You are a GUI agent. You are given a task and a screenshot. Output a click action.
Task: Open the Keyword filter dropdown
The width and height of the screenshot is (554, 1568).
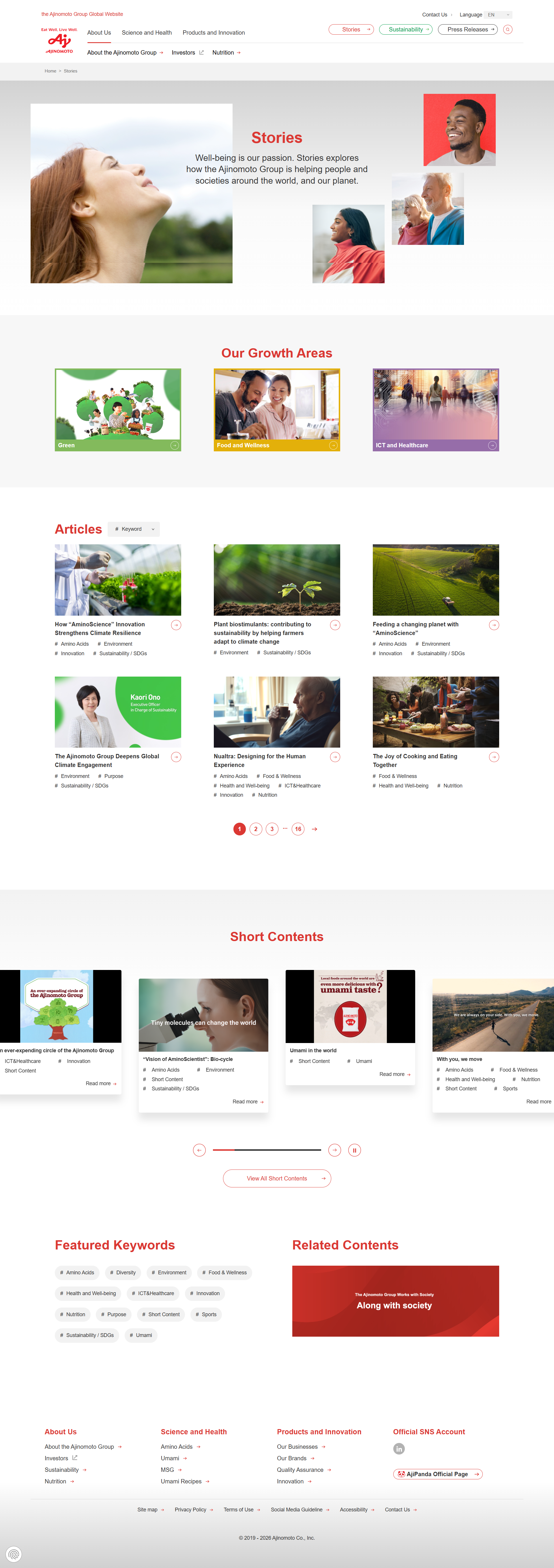tap(134, 529)
